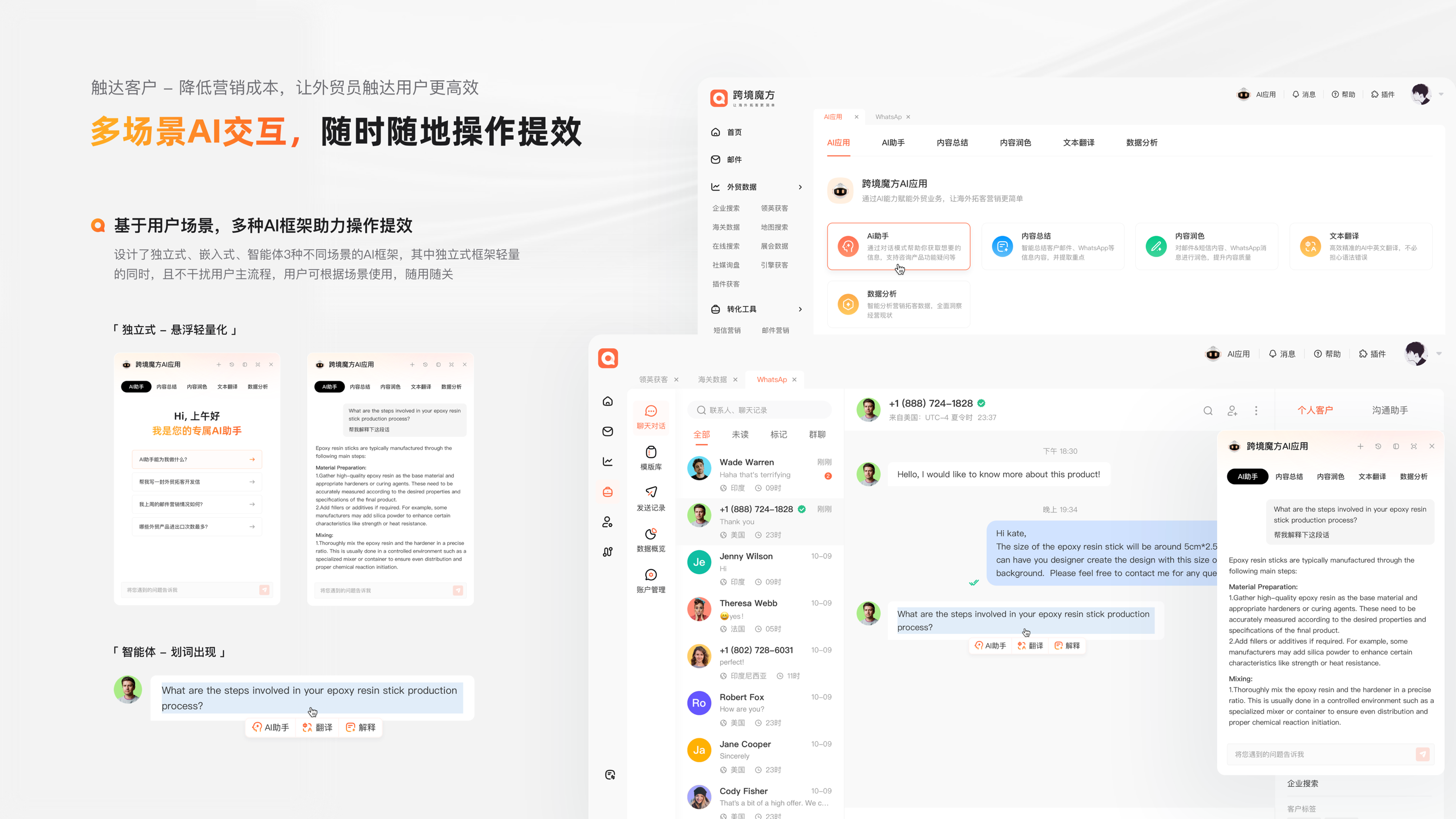Click the prompt 帮我写一封外贸拓客开发信
1456x819 pixels.
point(197,482)
